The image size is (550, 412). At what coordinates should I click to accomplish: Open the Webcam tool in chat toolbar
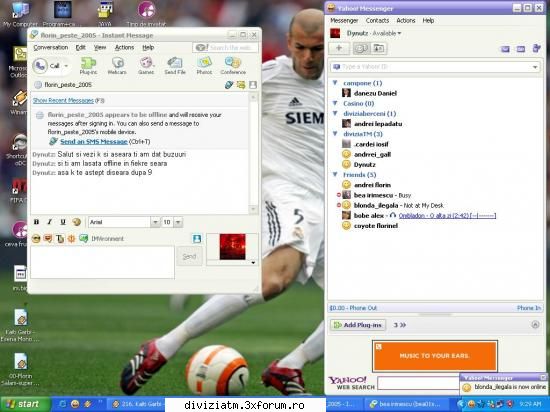[117, 66]
